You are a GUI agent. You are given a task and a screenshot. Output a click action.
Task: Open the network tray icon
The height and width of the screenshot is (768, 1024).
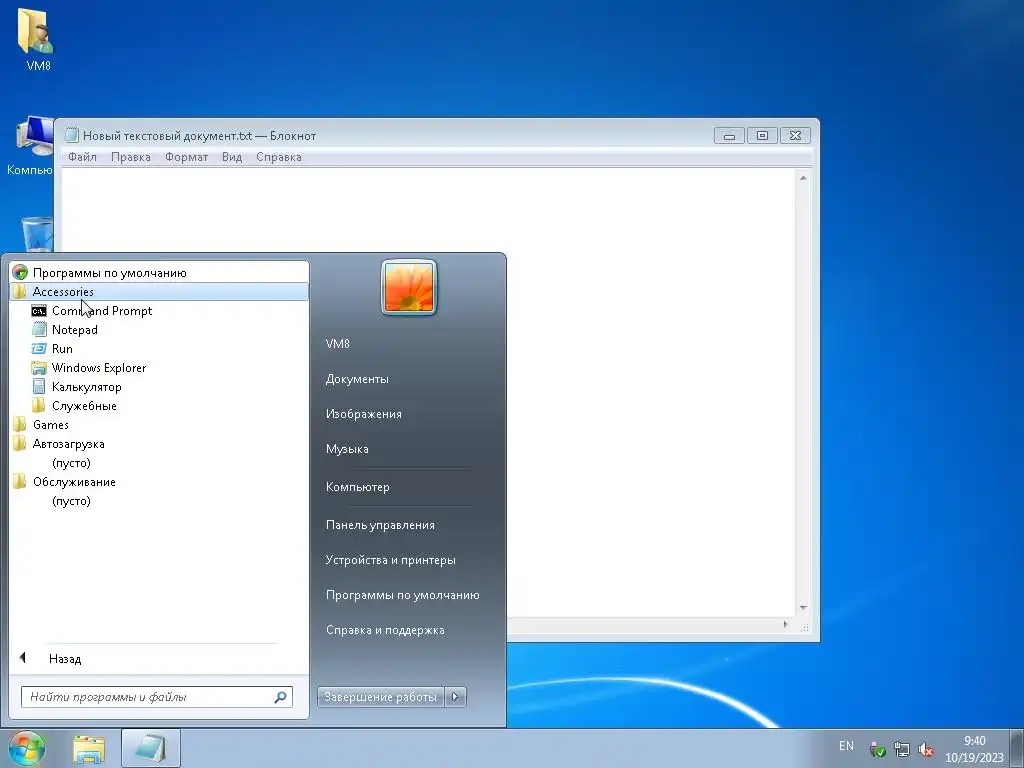pos(902,749)
